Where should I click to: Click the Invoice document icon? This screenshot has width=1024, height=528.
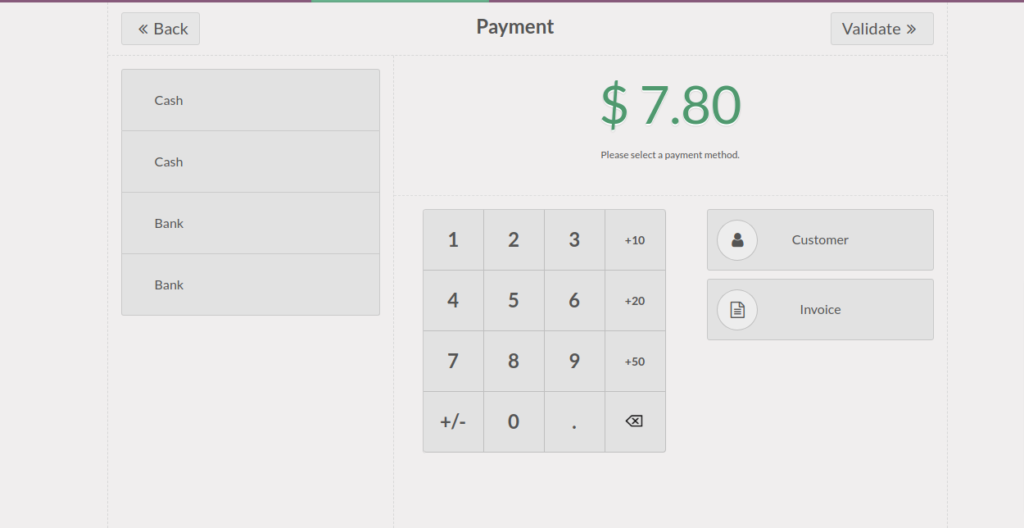(x=737, y=310)
